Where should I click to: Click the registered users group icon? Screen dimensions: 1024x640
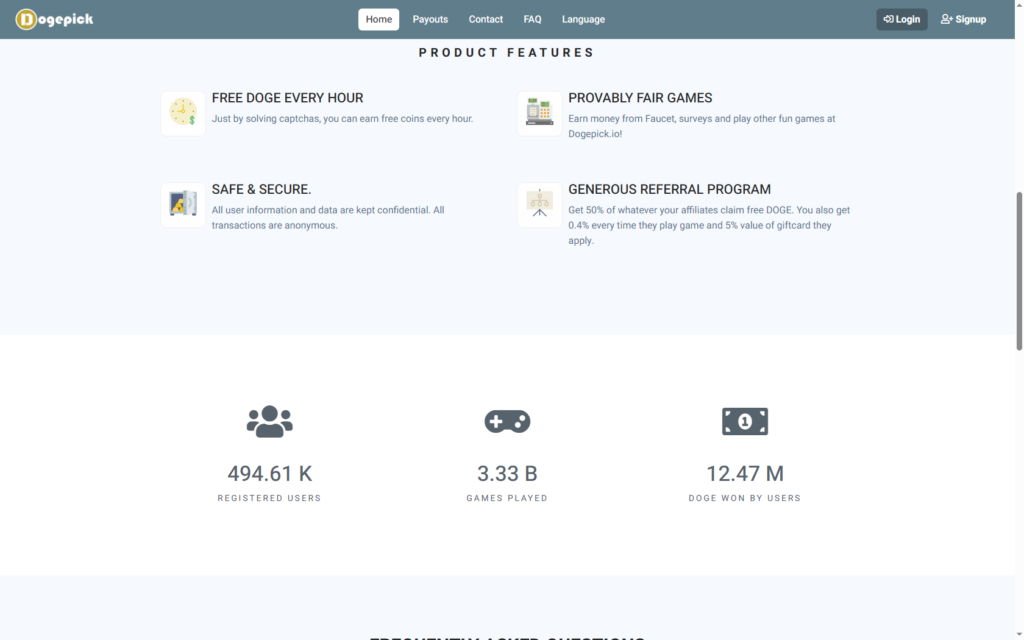(x=270, y=421)
